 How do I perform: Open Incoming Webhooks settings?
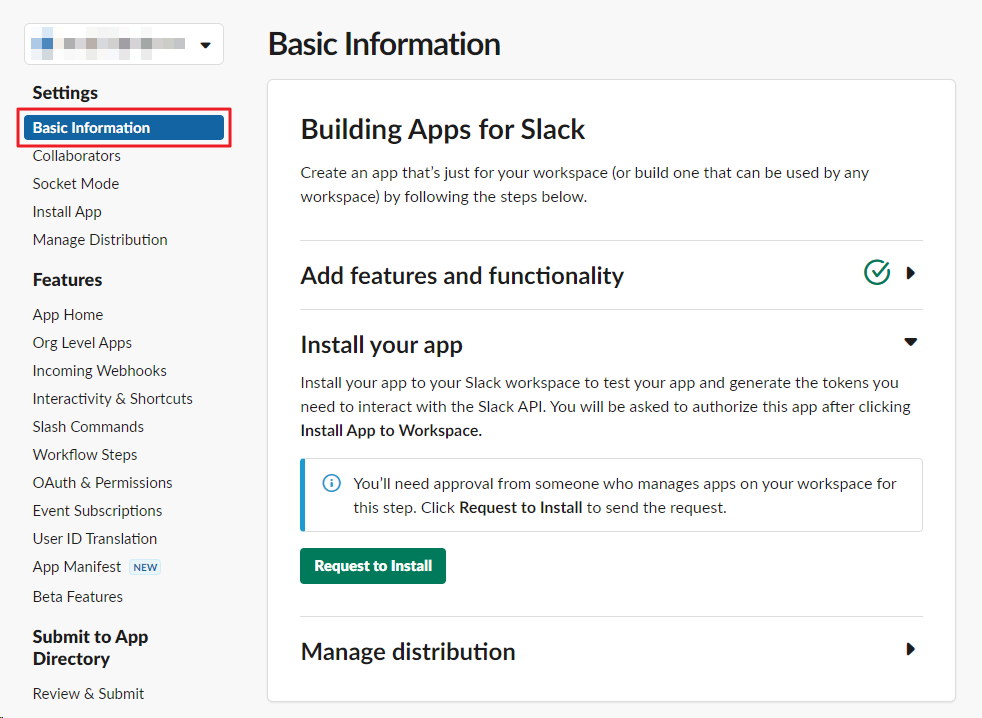(100, 371)
